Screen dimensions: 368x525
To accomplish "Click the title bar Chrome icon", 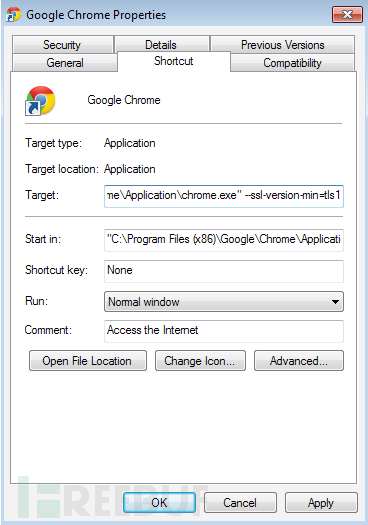I will [13, 15].
